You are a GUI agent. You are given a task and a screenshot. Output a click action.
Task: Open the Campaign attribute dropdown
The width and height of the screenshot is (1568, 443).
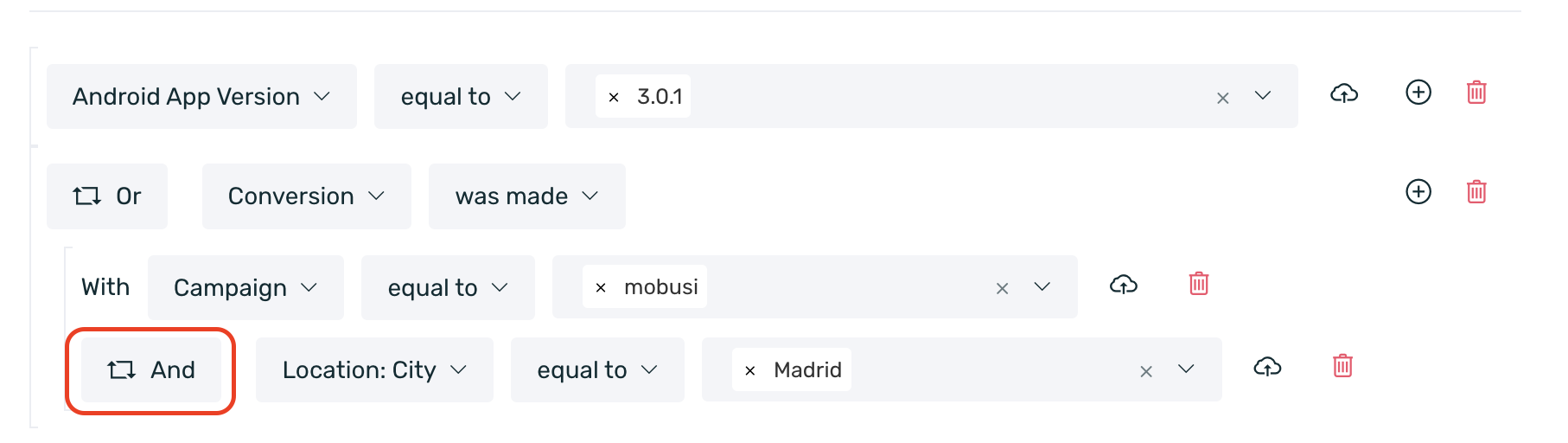[x=245, y=287]
